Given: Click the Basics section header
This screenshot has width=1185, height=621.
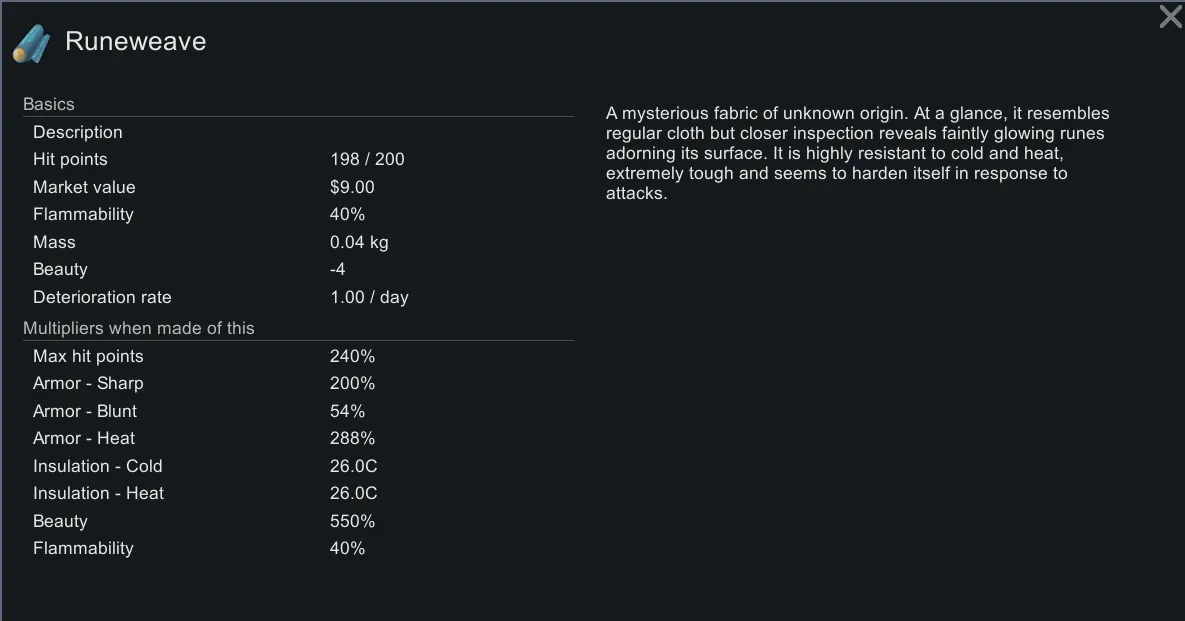Looking at the screenshot, I should tap(49, 104).
